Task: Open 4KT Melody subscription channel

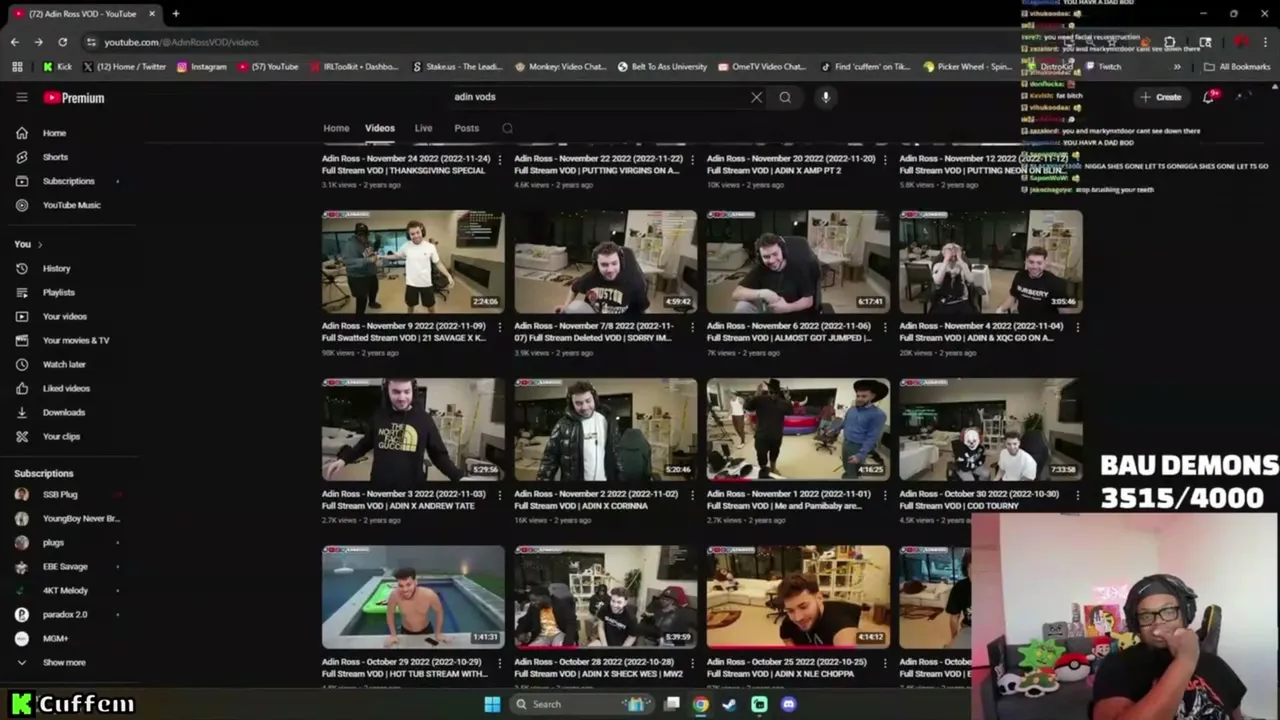Action: tap(65, 590)
